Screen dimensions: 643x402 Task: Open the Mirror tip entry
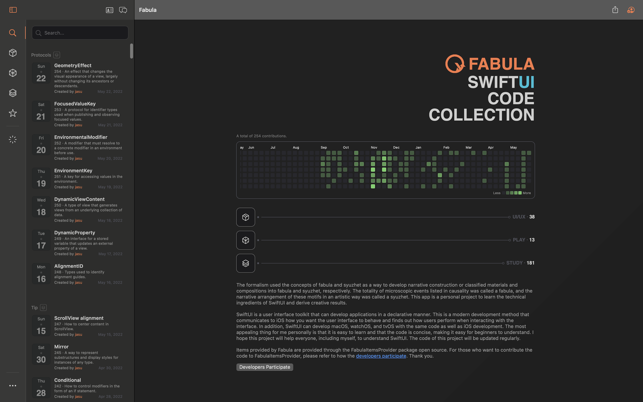pyautogui.click(x=78, y=357)
